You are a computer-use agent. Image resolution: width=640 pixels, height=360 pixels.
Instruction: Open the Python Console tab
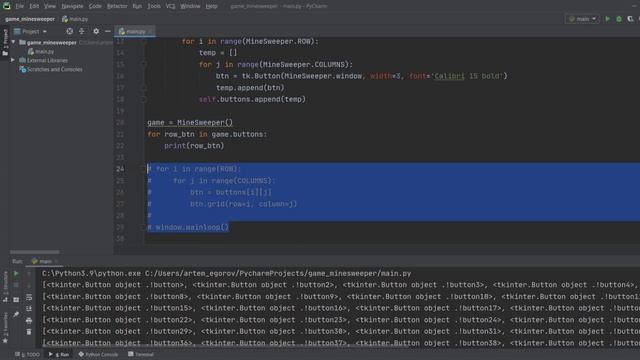coord(98,354)
